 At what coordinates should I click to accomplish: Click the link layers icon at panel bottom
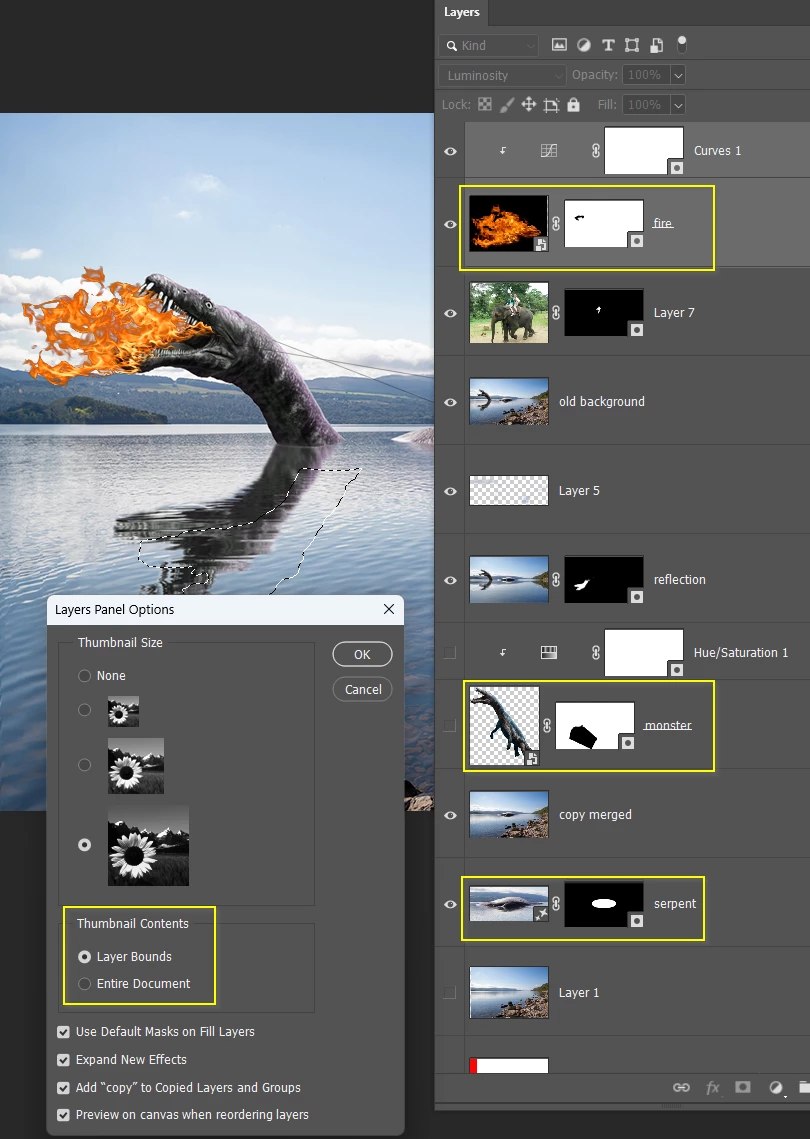pyautogui.click(x=681, y=1087)
